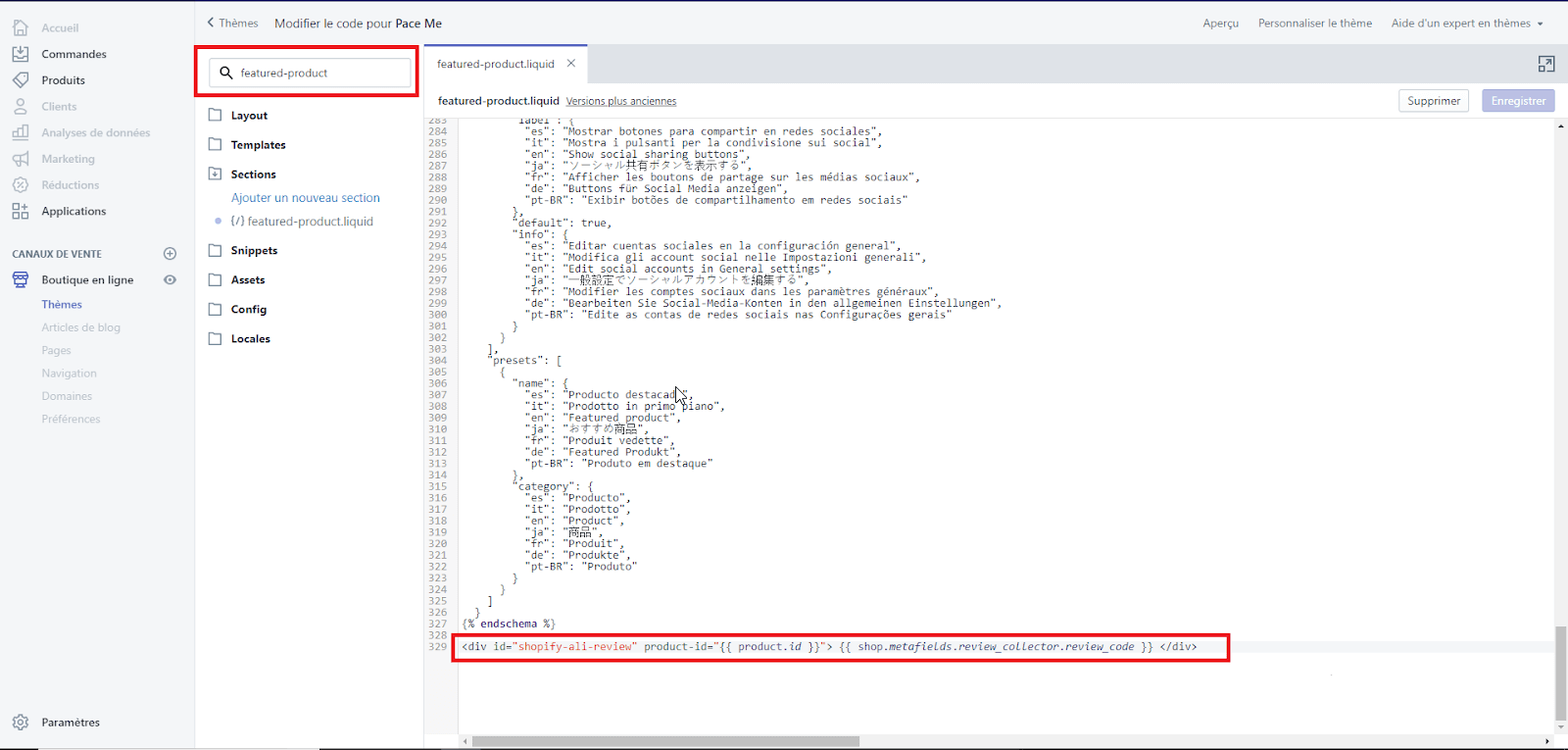Image resolution: width=1568 pixels, height=750 pixels.
Task: Click the horizontal scrollbar thumb
Action: (665, 741)
